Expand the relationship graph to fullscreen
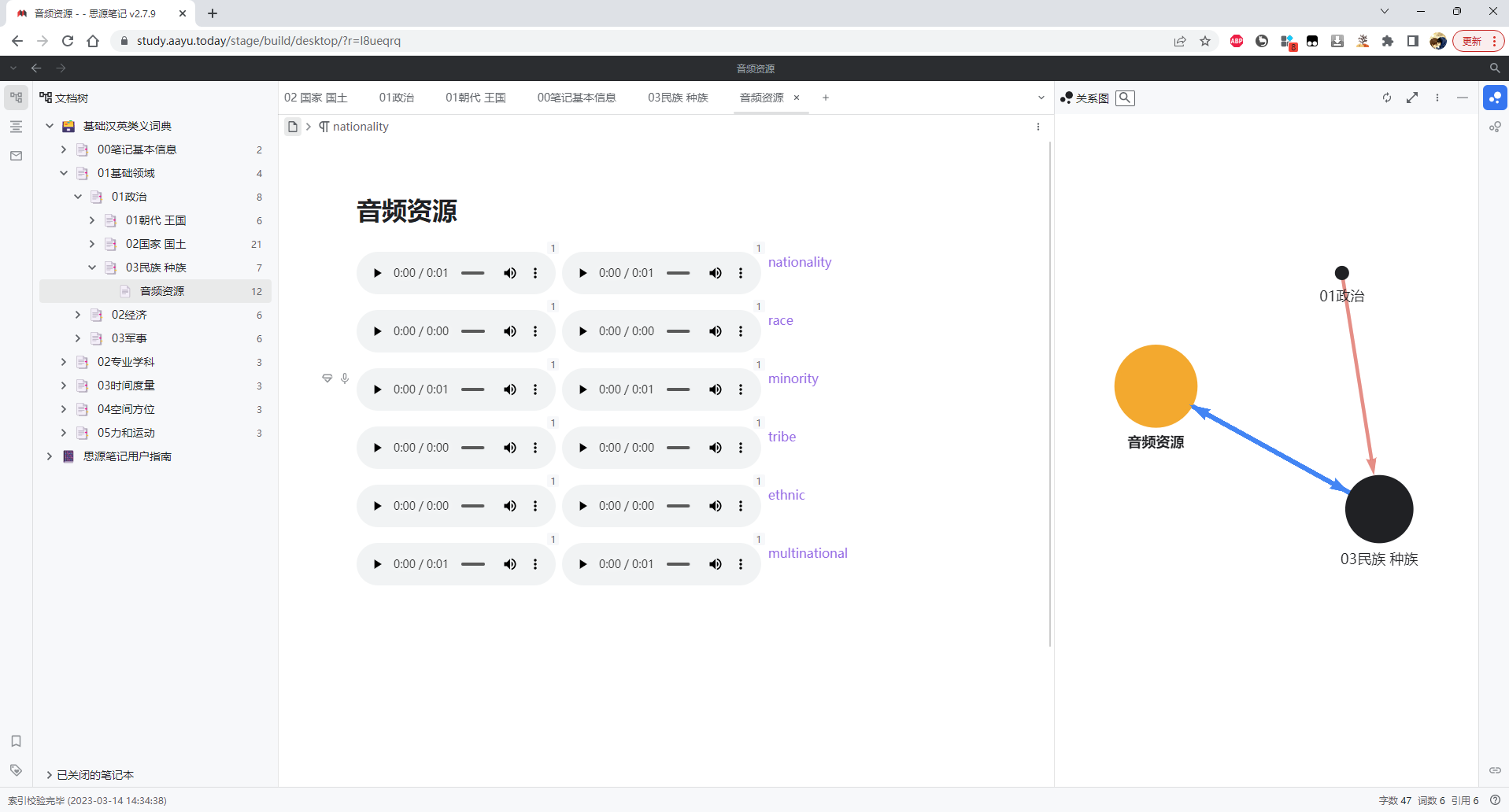The image size is (1509, 812). click(x=1412, y=98)
